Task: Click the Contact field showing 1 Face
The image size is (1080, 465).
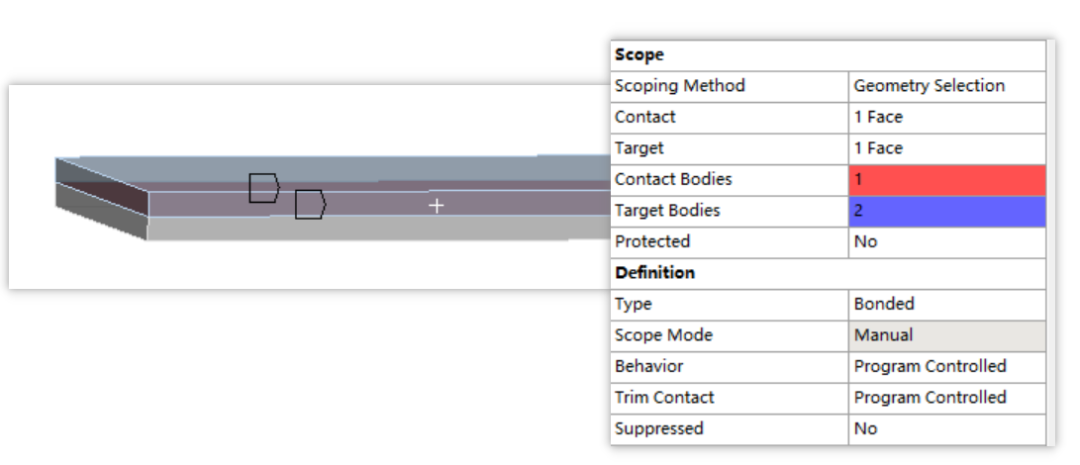Action: [947, 117]
